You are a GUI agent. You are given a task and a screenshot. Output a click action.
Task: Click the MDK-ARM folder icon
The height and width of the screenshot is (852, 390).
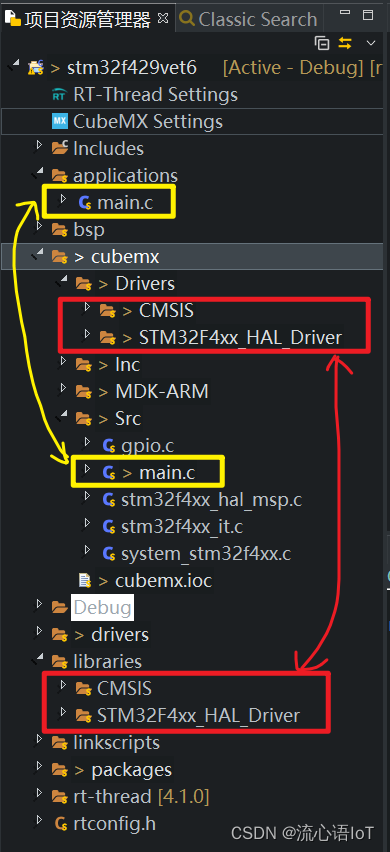(83, 392)
